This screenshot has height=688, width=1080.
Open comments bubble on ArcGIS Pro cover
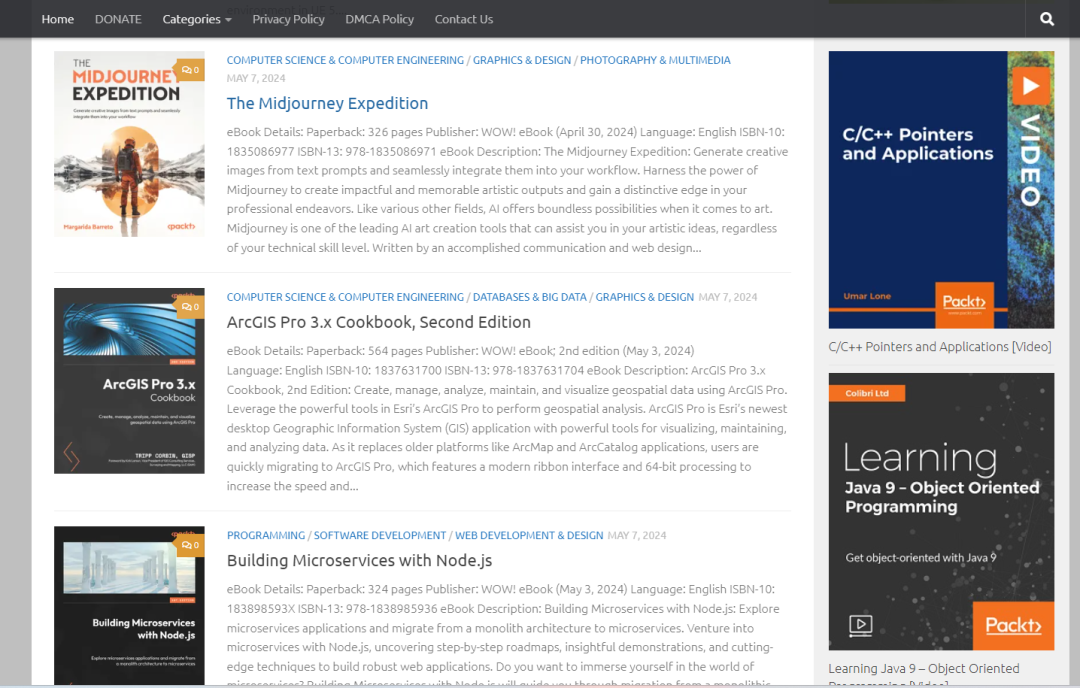[x=191, y=306]
